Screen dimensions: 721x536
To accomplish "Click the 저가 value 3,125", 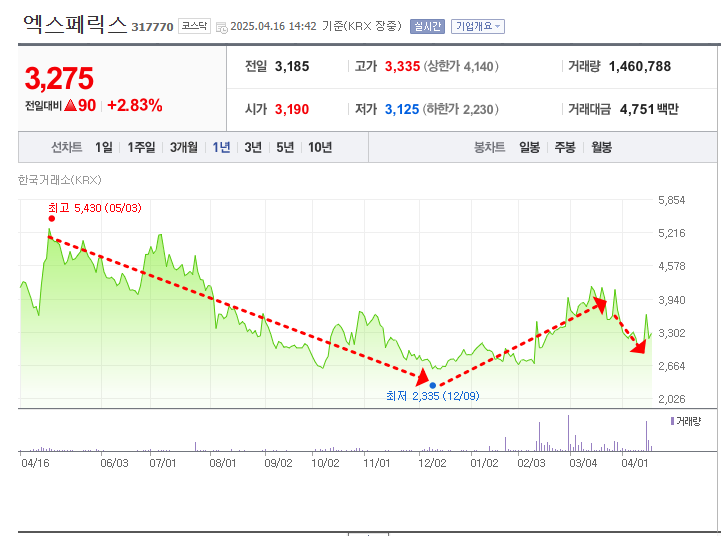I will coord(402,109).
